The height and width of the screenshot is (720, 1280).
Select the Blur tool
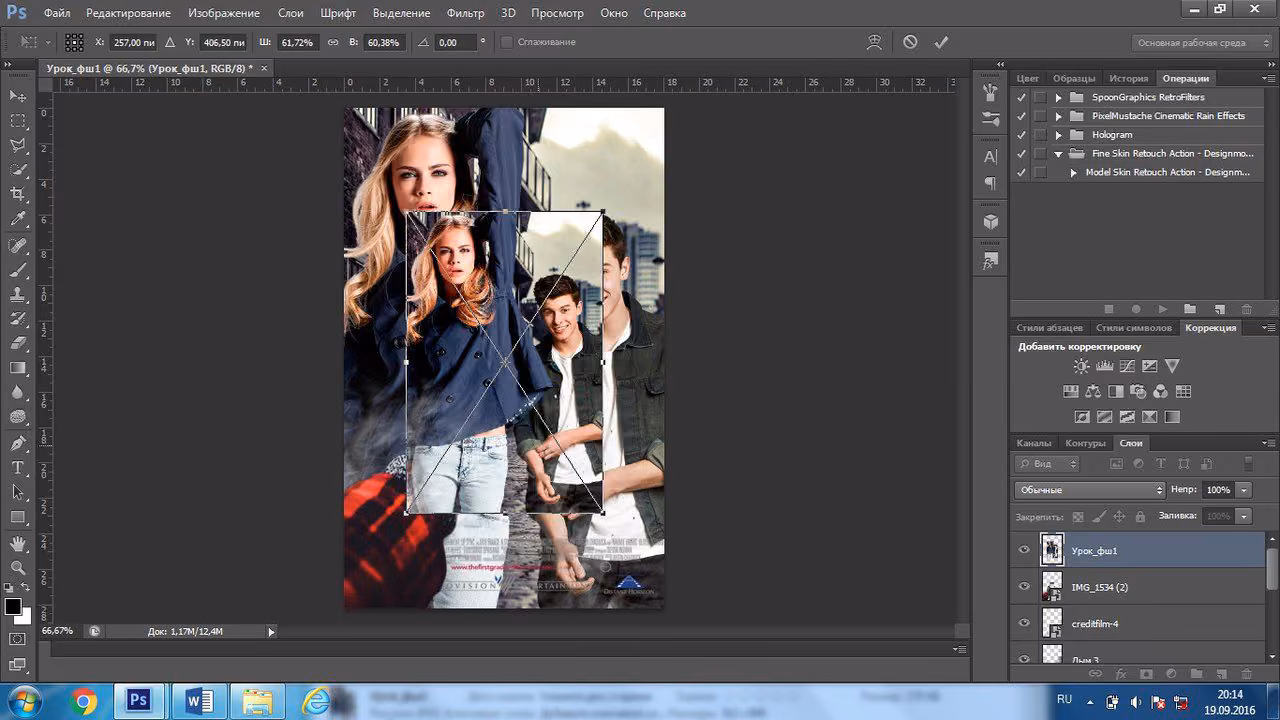pyautogui.click(x=18, y=393)
